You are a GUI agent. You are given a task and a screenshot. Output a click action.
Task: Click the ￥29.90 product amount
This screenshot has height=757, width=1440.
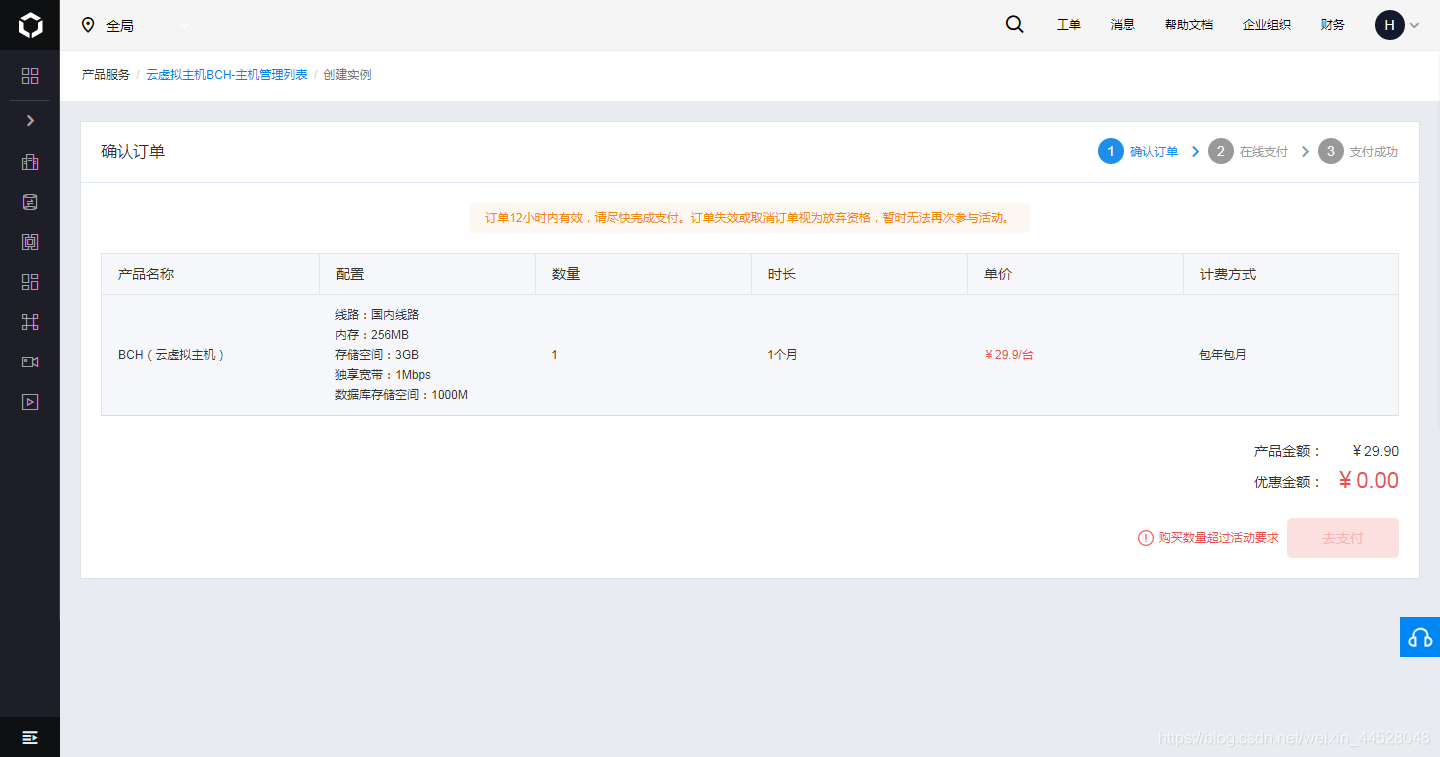tap(1375, 452)
